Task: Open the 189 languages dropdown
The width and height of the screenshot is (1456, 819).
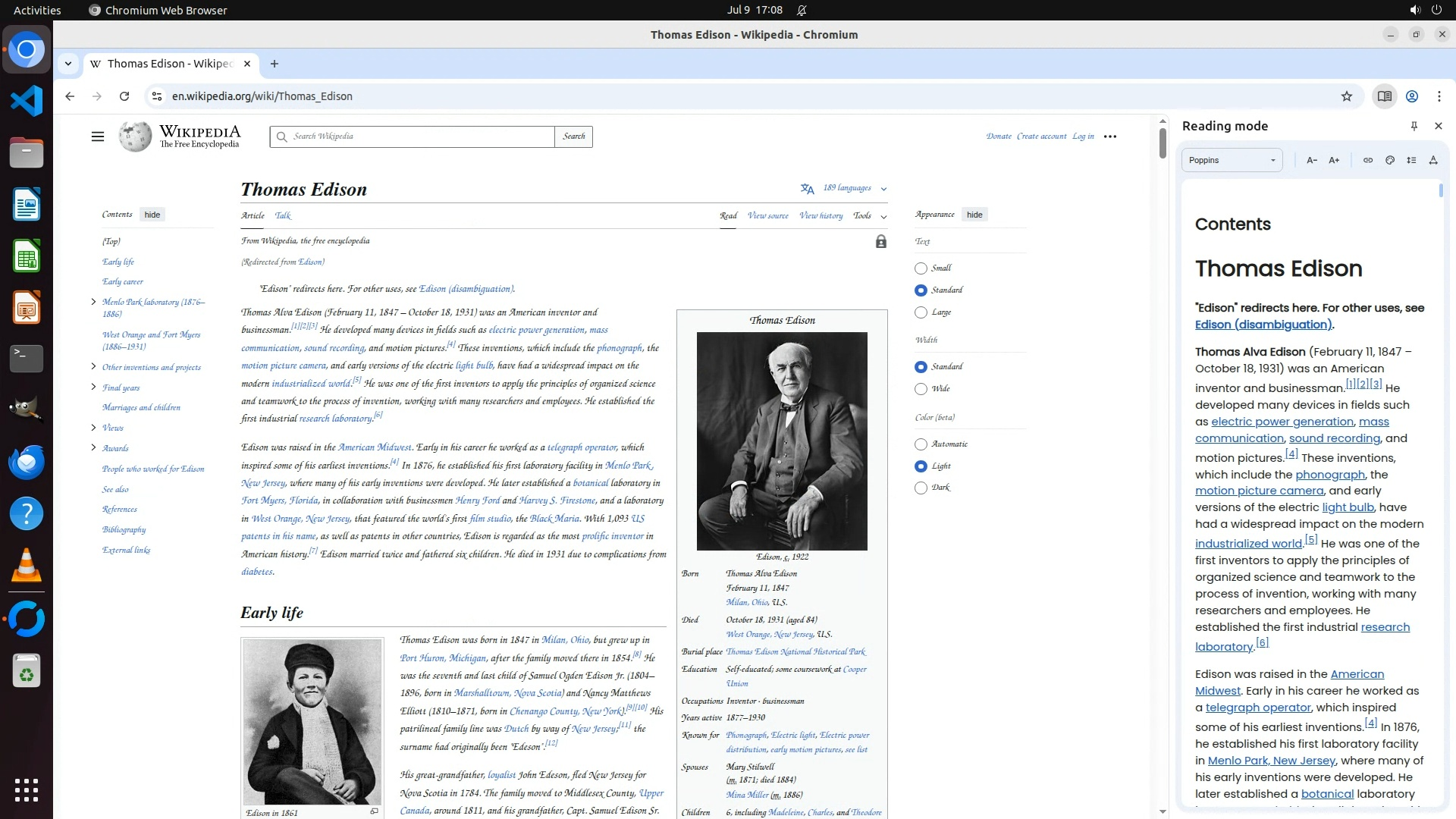Action: [x=846, y=188]
